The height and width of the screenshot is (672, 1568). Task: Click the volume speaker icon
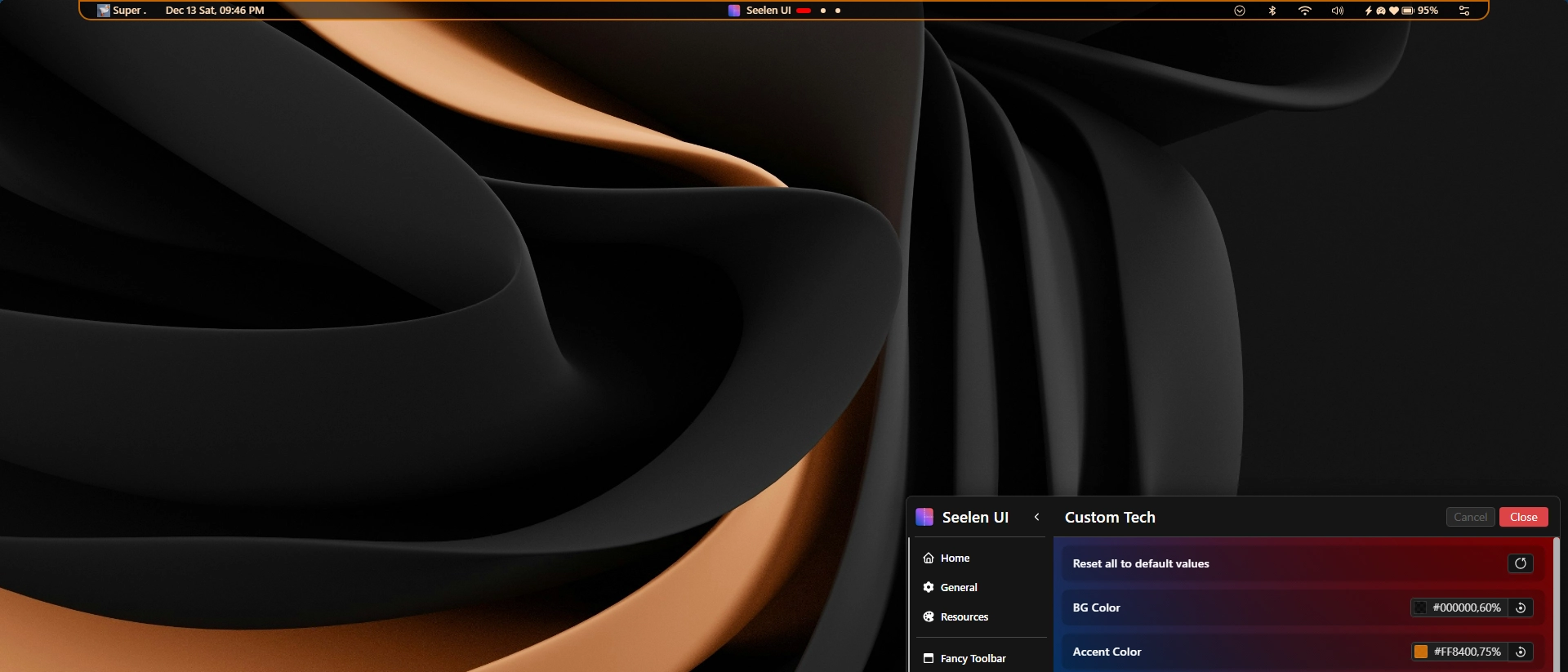point(1337,11)
